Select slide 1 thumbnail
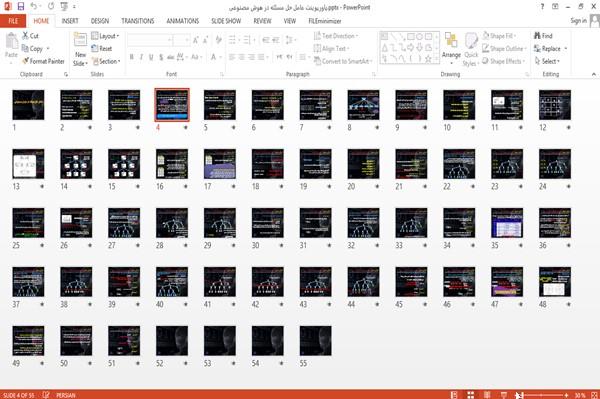 click(28, 105)
